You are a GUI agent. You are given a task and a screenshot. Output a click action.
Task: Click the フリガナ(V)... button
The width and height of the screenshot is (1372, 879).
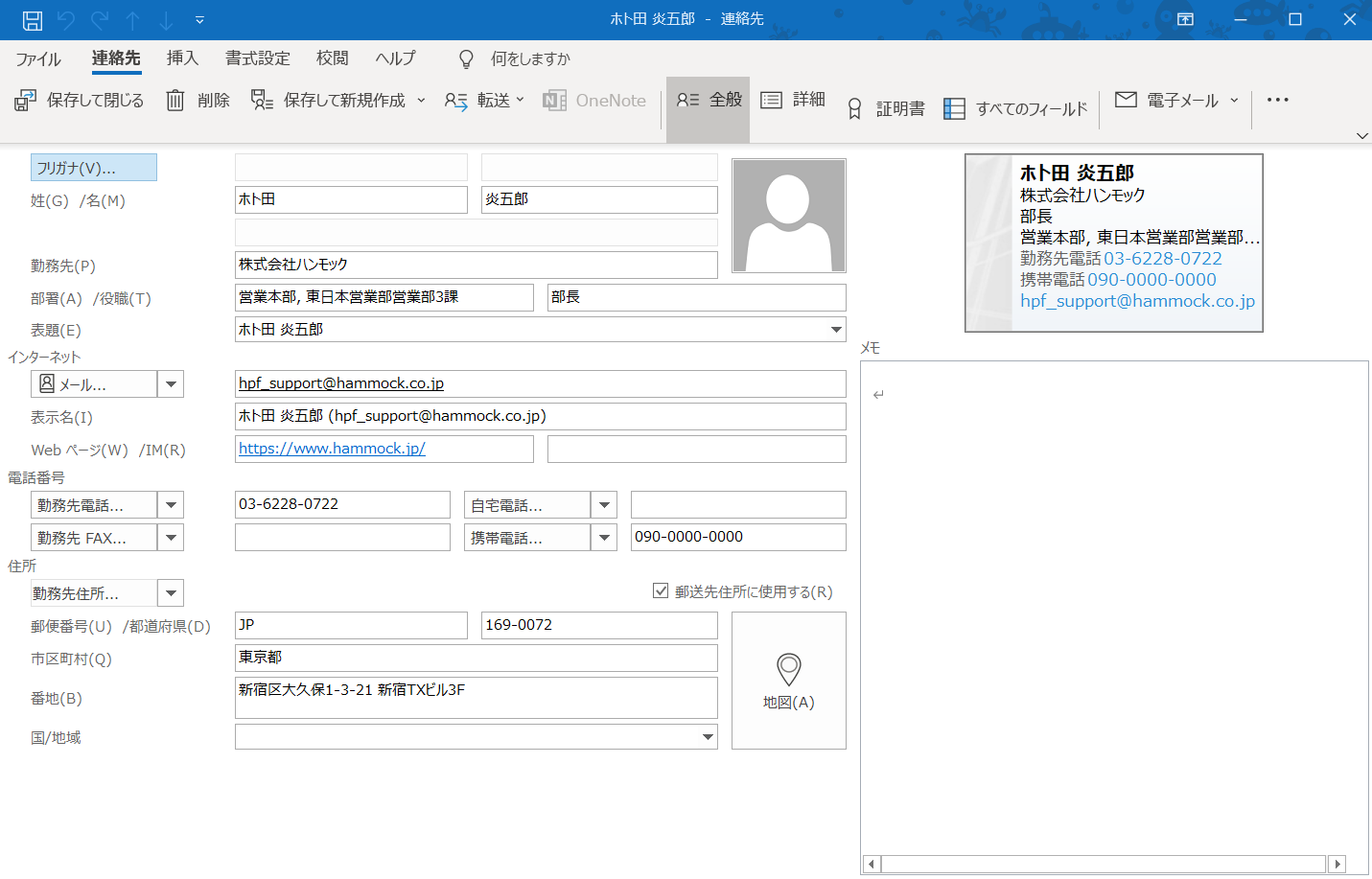click(94, 168)
